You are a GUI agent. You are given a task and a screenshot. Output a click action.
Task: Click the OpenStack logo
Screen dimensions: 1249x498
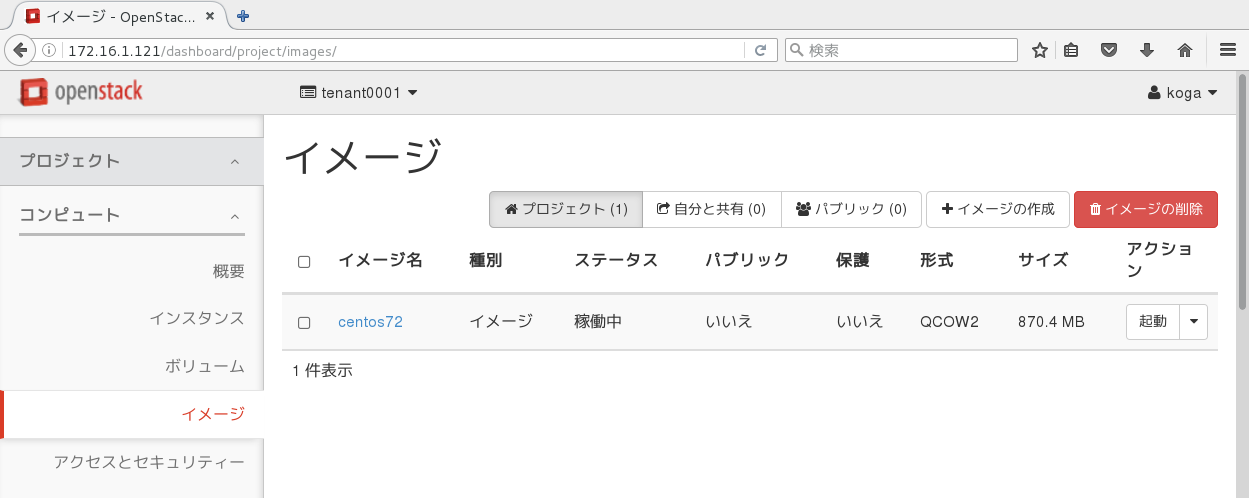pyautogui.click(x=81, y=93)
